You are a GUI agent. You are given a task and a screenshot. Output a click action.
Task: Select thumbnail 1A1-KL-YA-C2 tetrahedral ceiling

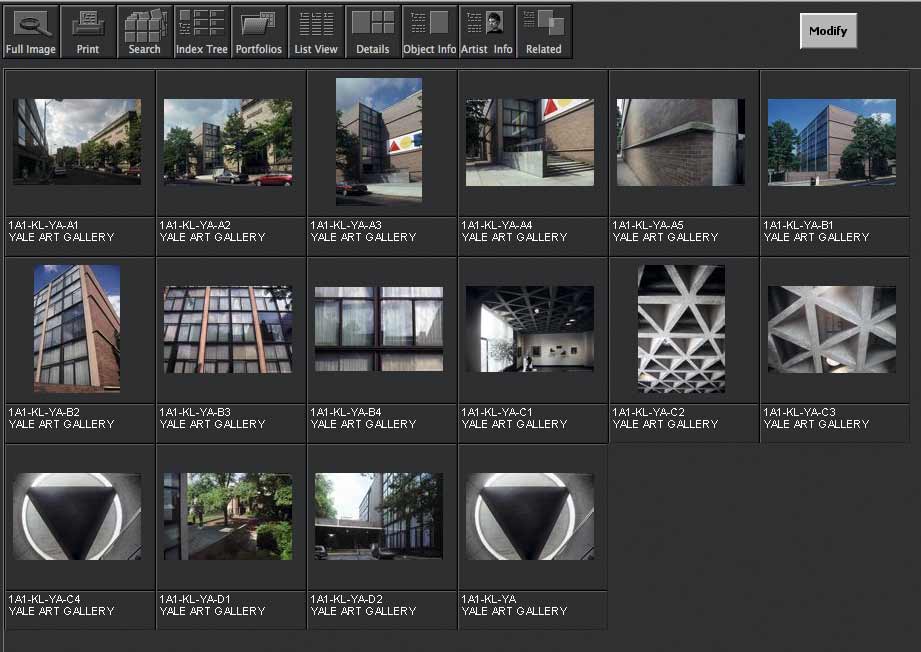point(681,328)
